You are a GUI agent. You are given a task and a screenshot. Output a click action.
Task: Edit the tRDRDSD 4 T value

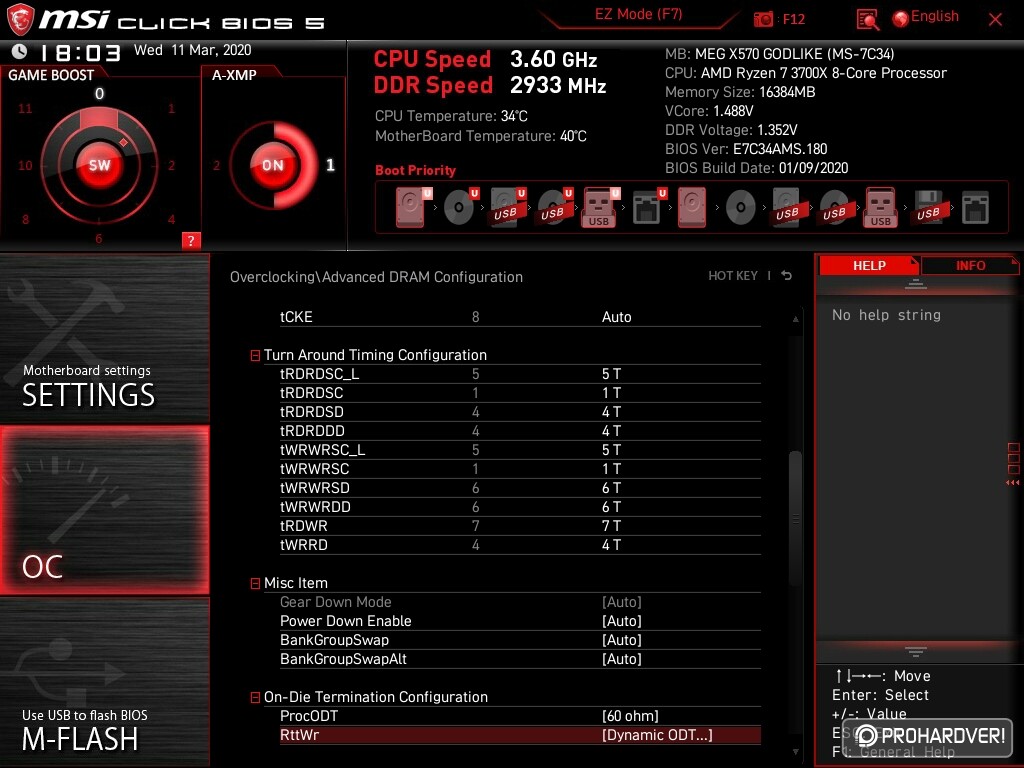(x=611, y=411)
